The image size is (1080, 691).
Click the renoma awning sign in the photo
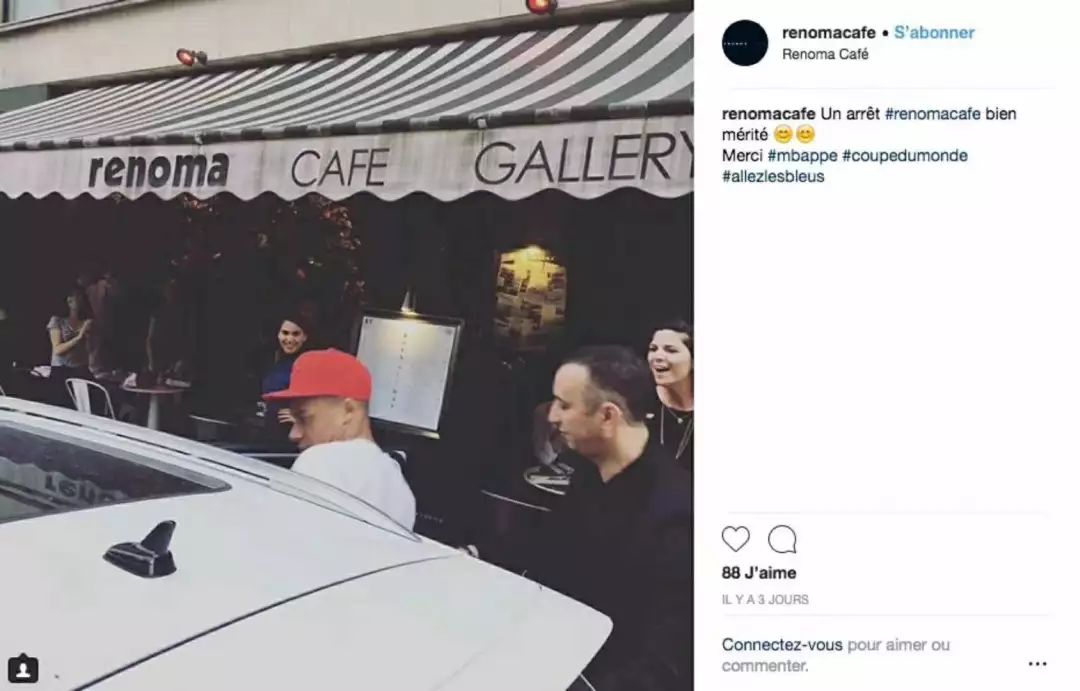coord(158,169)
